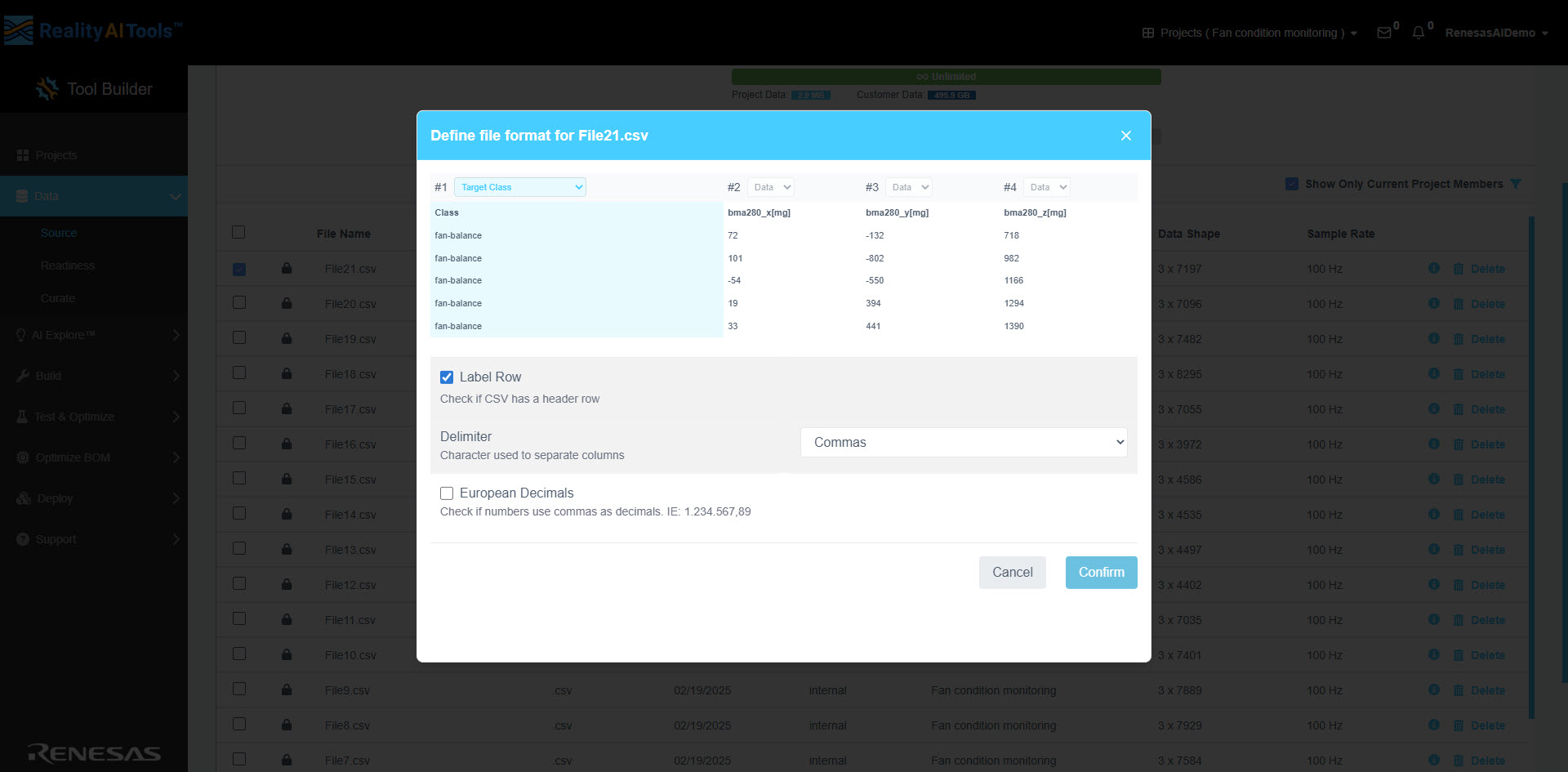
Task: Select the AI Explore lightbulb icon
Action: 20,335
